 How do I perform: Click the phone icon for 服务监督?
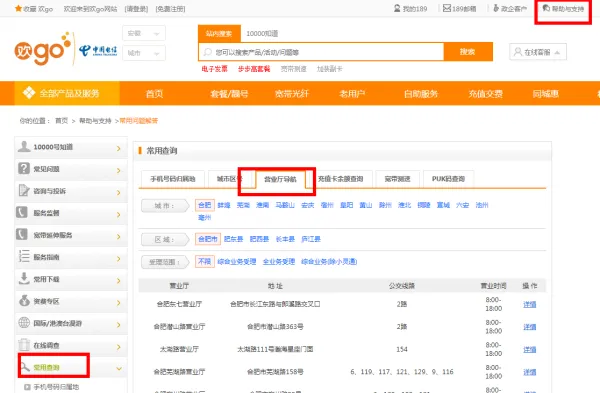click(21, 212)
